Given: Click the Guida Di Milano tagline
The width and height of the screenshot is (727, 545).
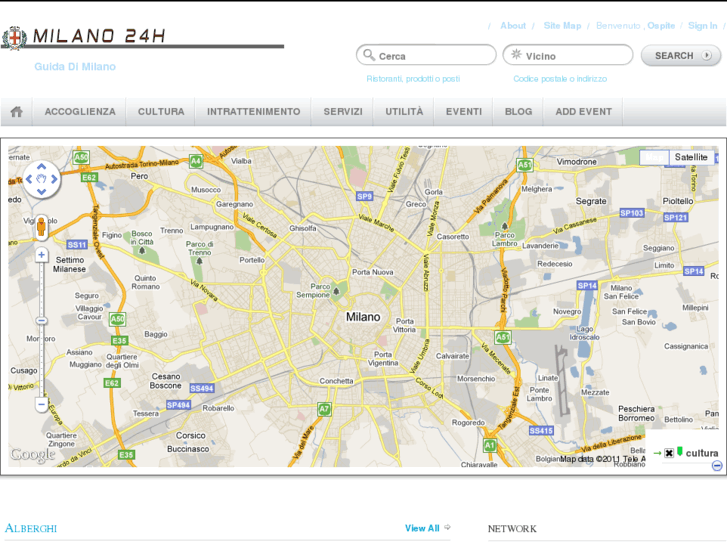Looking at the screenshot, I should [75, 67].
